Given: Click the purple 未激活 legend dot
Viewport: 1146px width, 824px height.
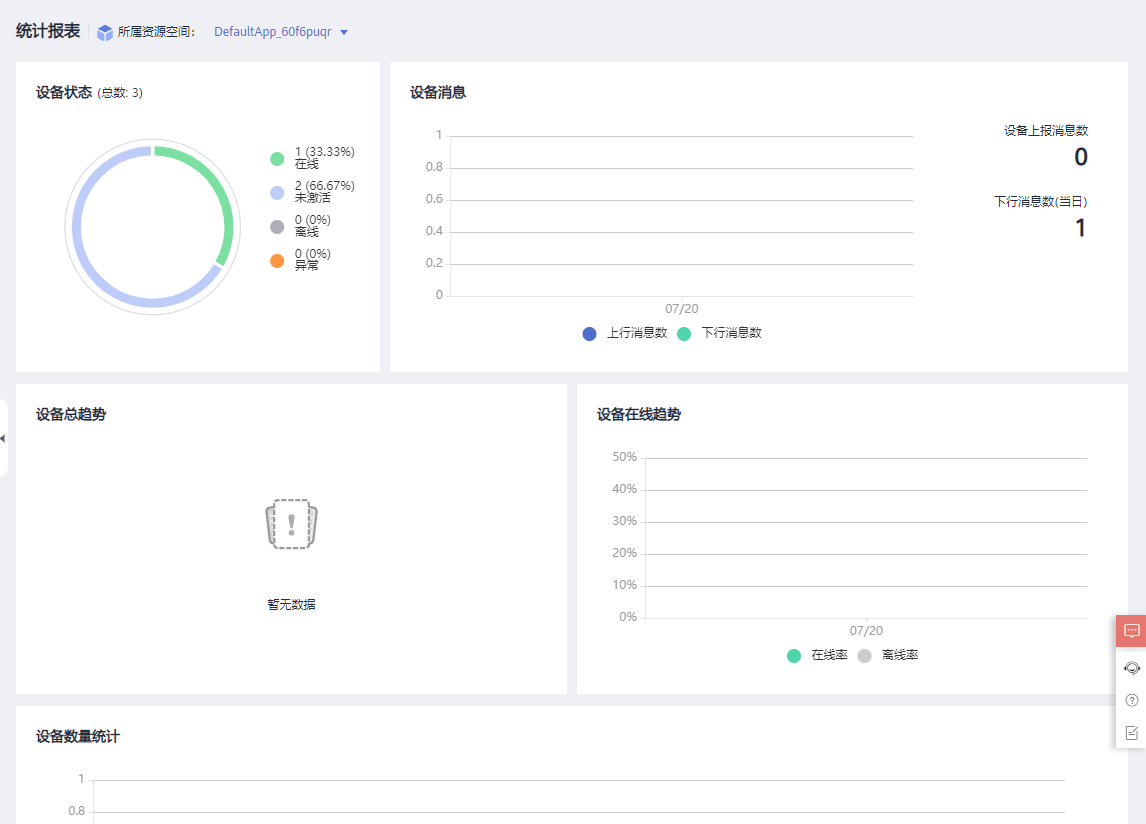Looking at the screenshot, I should pos(277,192).
